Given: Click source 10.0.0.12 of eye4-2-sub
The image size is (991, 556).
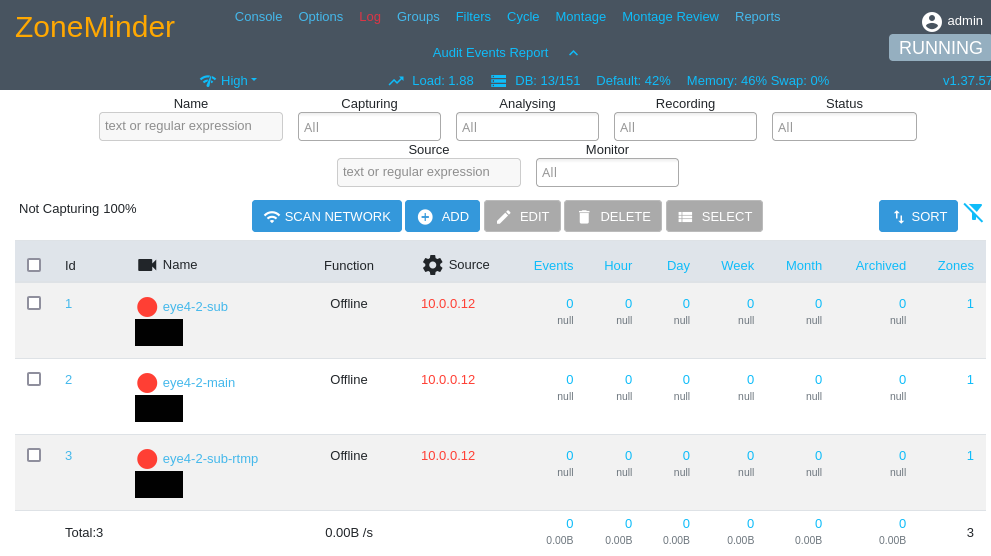Looking at the screenshot, I should [448, 303].
